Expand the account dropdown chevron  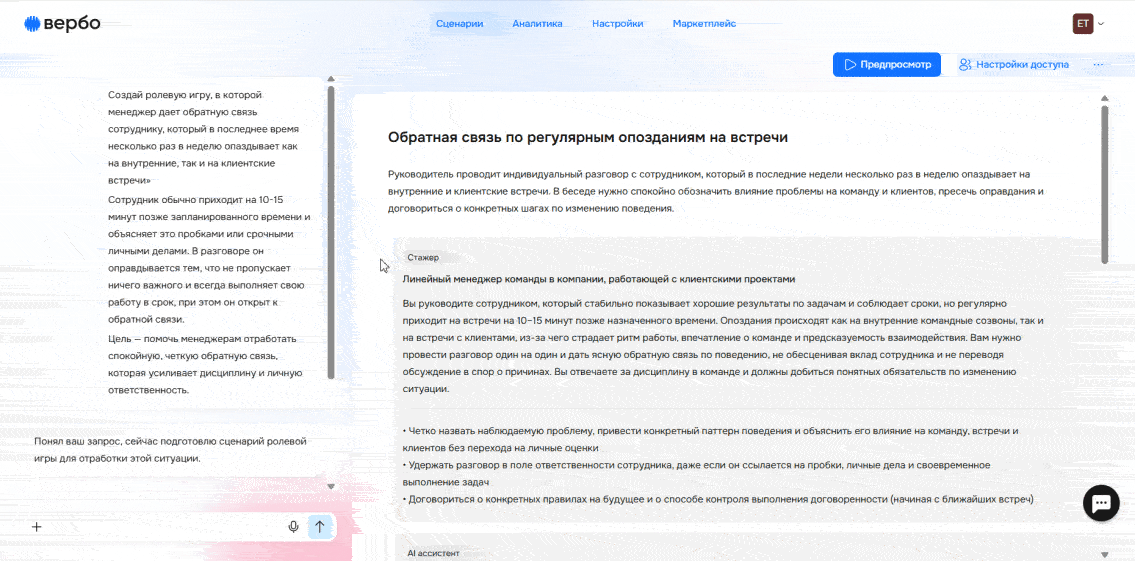1101,24
